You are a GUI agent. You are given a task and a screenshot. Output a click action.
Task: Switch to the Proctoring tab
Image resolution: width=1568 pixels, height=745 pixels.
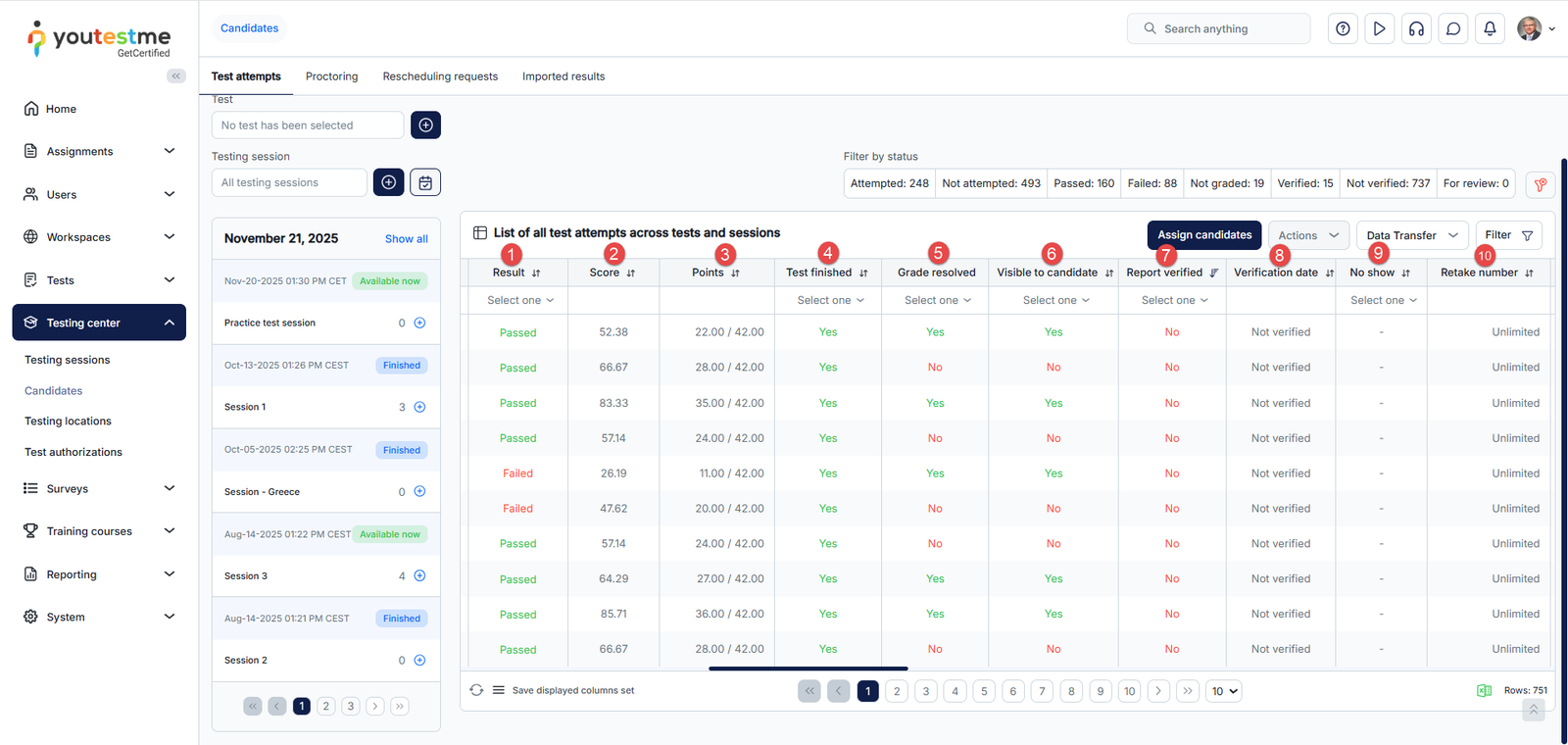[x=331, y=76]
